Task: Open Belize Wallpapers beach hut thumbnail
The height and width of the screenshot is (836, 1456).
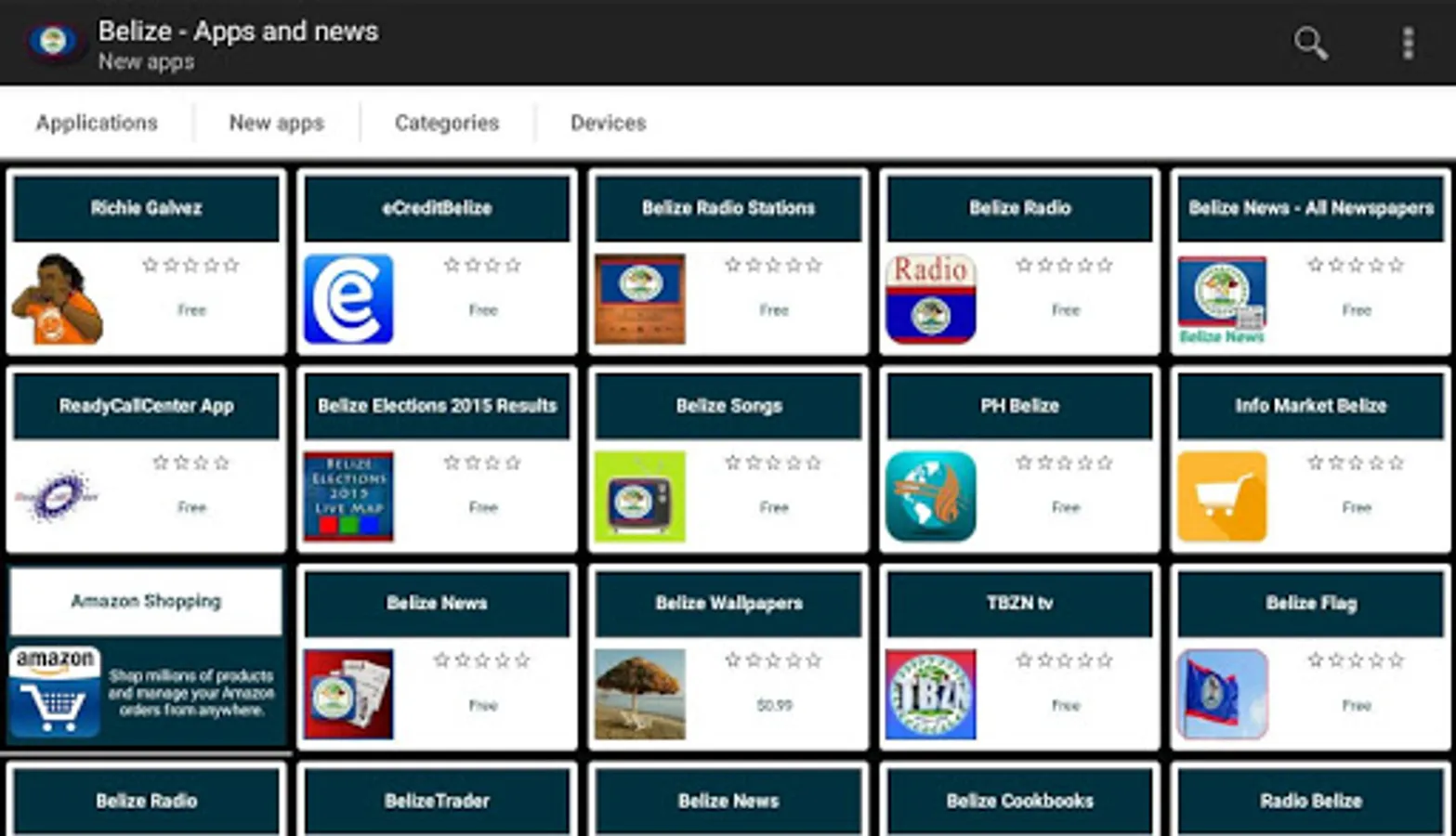Action: (x=640, y=695)
